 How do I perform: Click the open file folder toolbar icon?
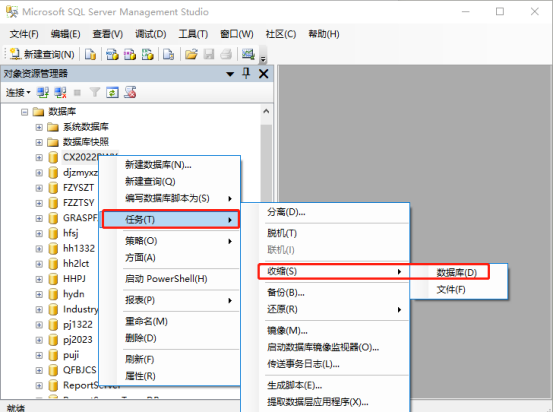(191, 54)
